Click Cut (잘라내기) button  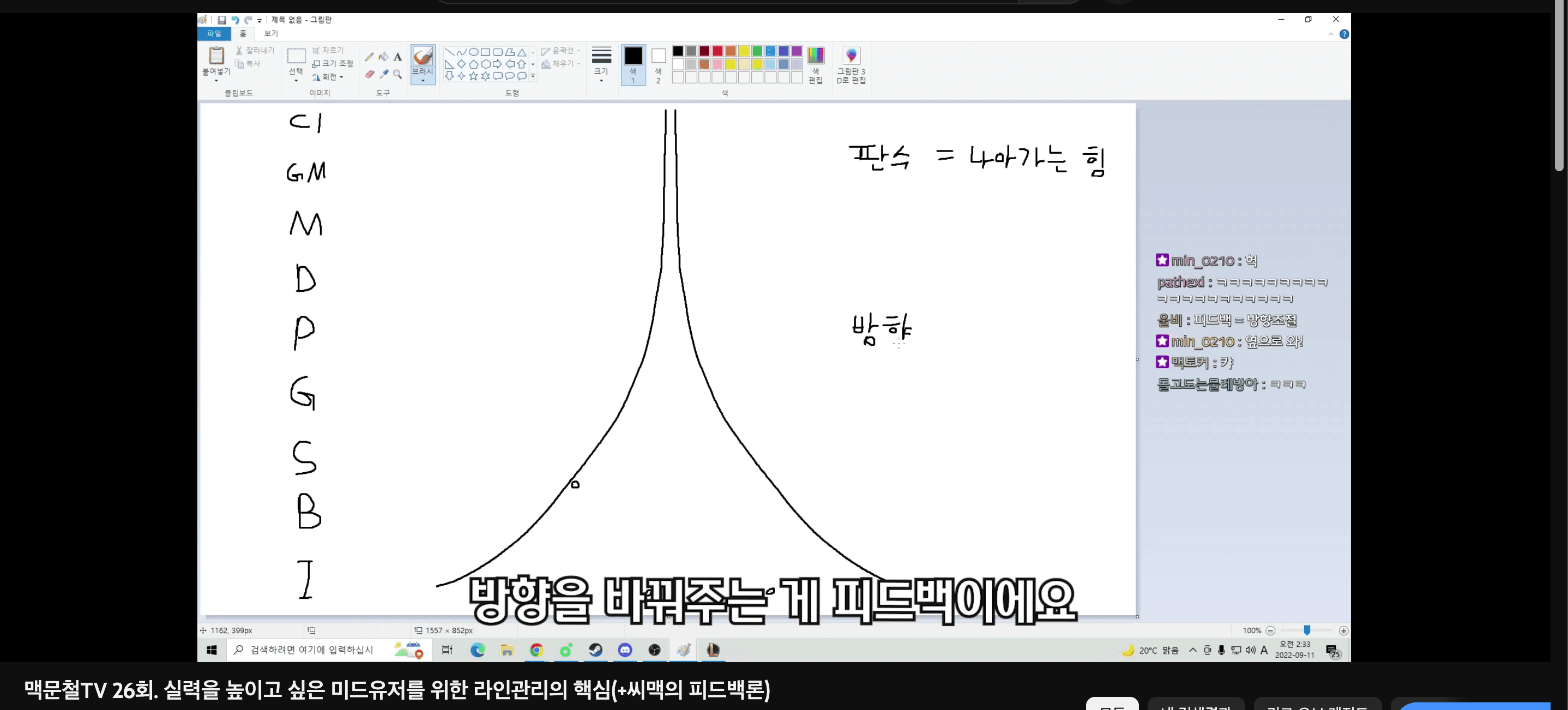(x=255, y=51)
